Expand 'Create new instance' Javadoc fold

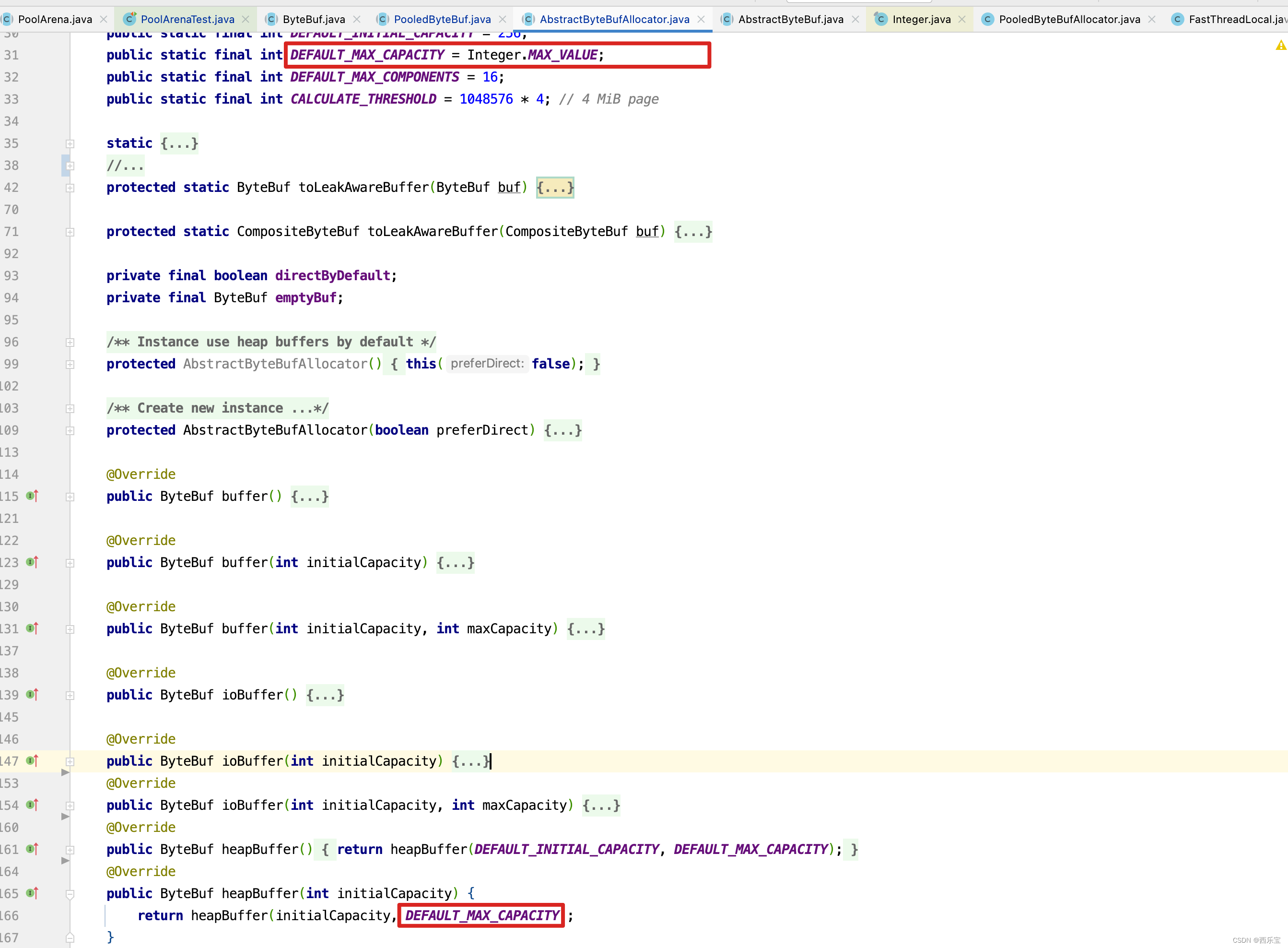coord(70,409)
